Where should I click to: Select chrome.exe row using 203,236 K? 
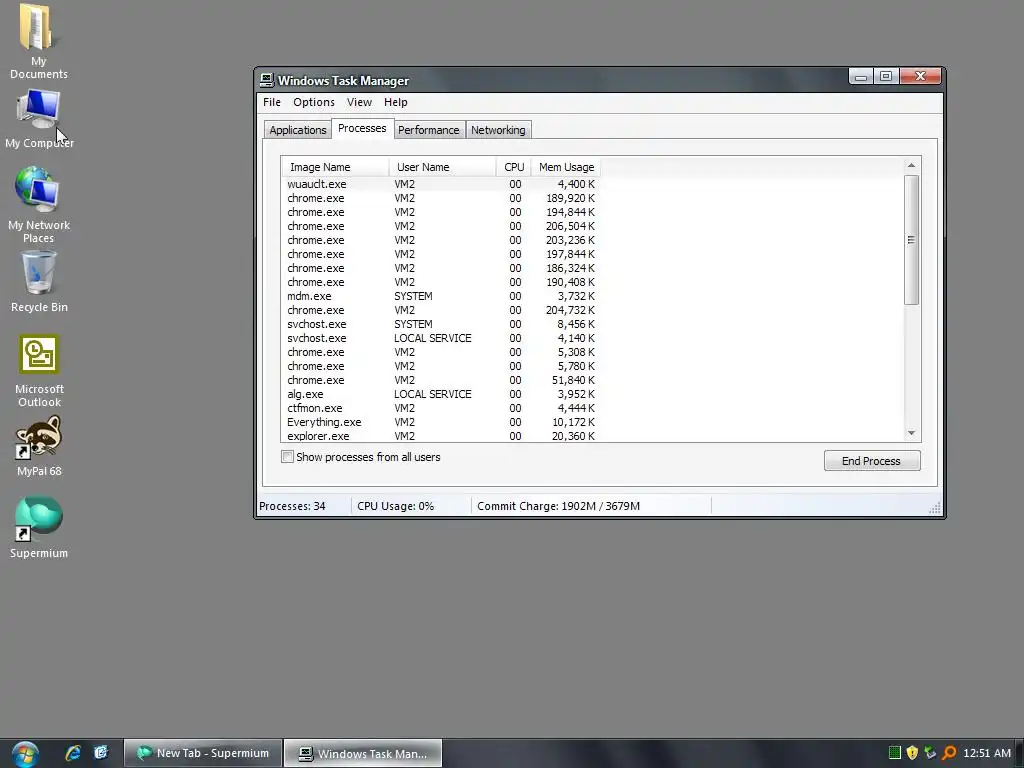click(441, 240)
